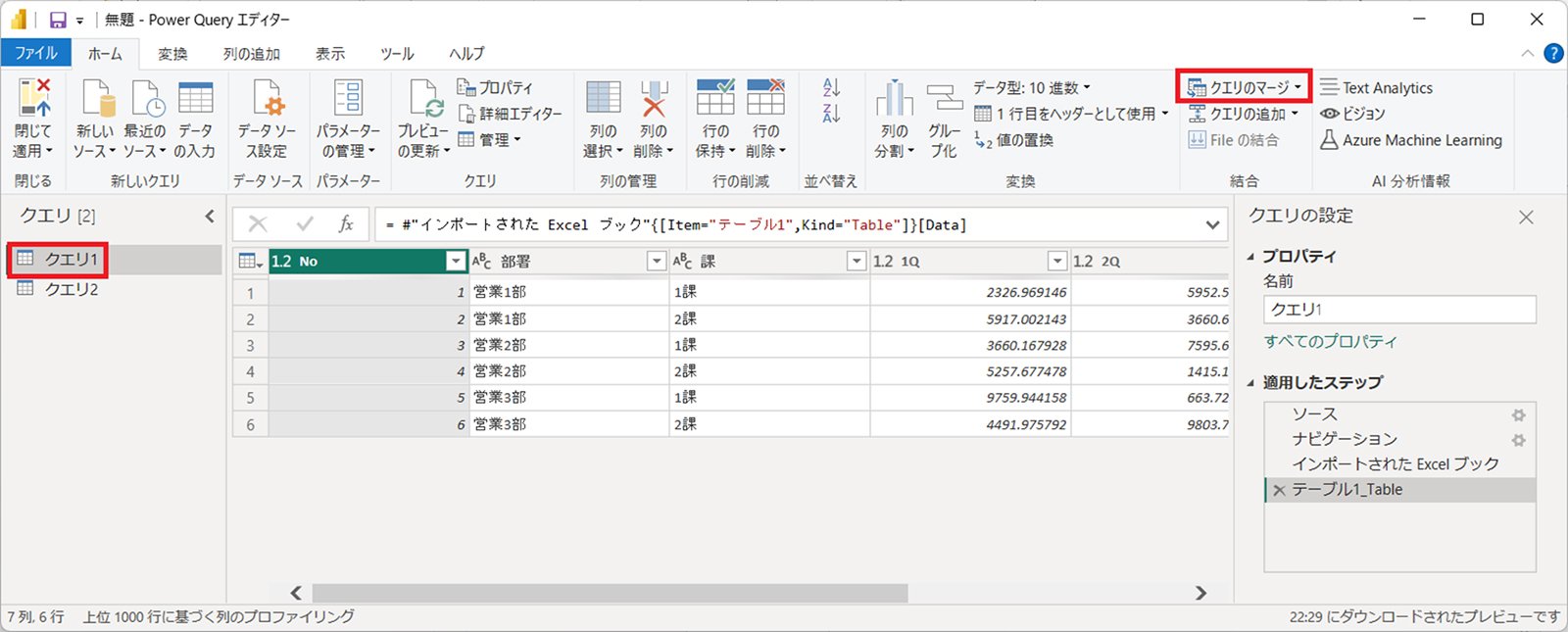
Task: Switch to View (表示) tab
Action: click(x=330, y=53)
